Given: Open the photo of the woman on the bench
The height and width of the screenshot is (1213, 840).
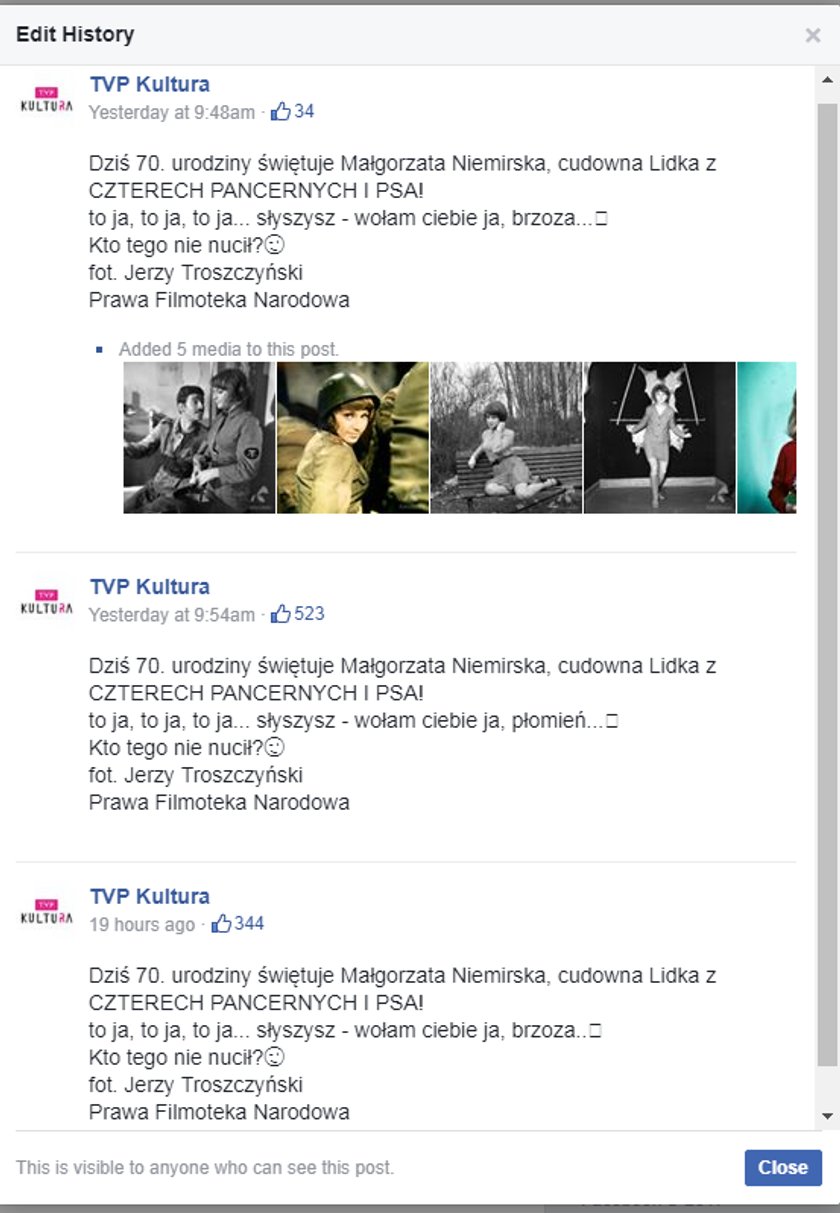Looking at the screenshot, I should point(506,437).
